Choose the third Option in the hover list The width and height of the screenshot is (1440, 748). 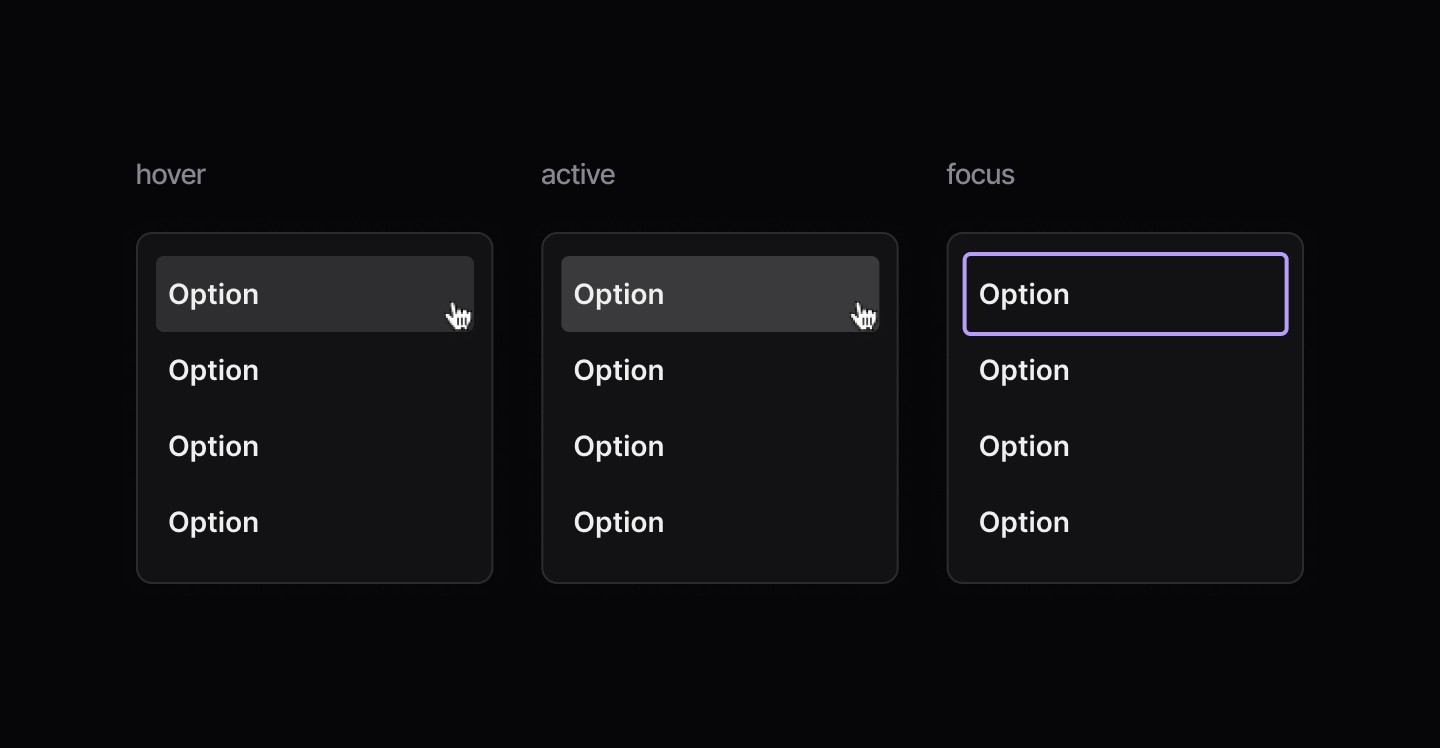[x=213, y=446]
